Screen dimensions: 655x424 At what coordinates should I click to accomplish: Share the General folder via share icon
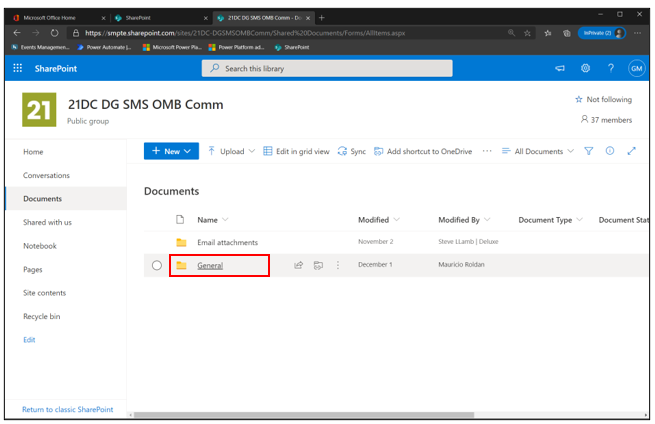click(x=298, y=265)
